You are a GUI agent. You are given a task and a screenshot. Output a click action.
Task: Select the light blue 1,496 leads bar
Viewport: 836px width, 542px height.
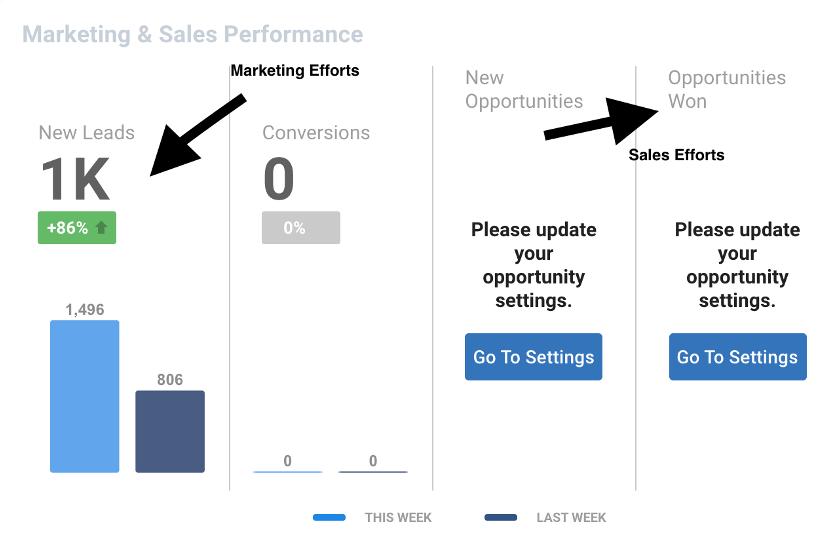pyautogui.click(x=85, y=396)
